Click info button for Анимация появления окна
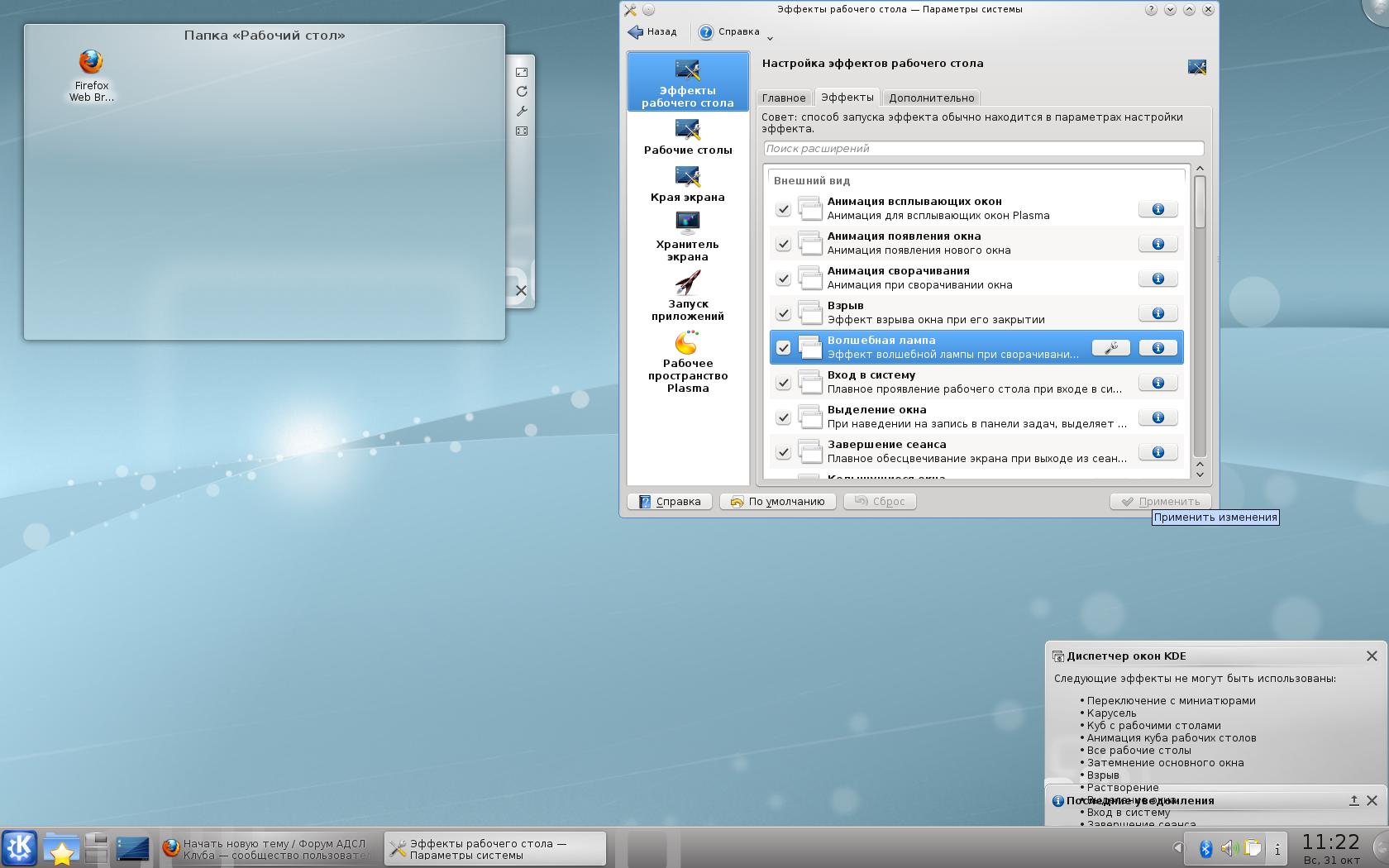Screen dimensions: 1389x868 pyautogui.click(x=1158, y=244)
